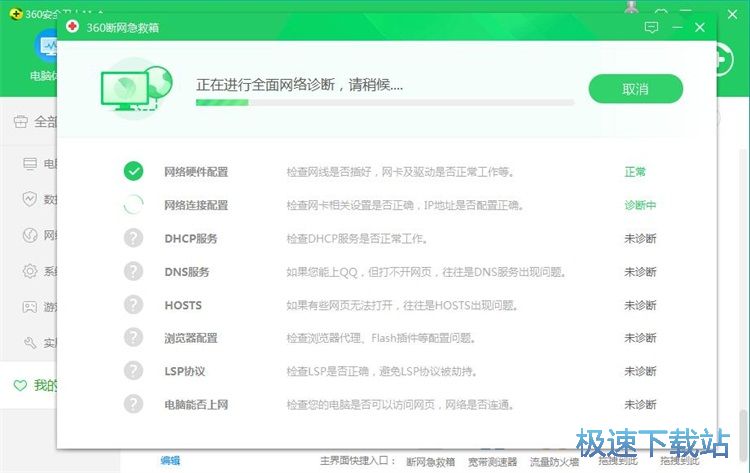The image size is (750, 473).
Task: Close the 360断网急救箱 window
Action: pyautogui.click(x=700, y=27)
